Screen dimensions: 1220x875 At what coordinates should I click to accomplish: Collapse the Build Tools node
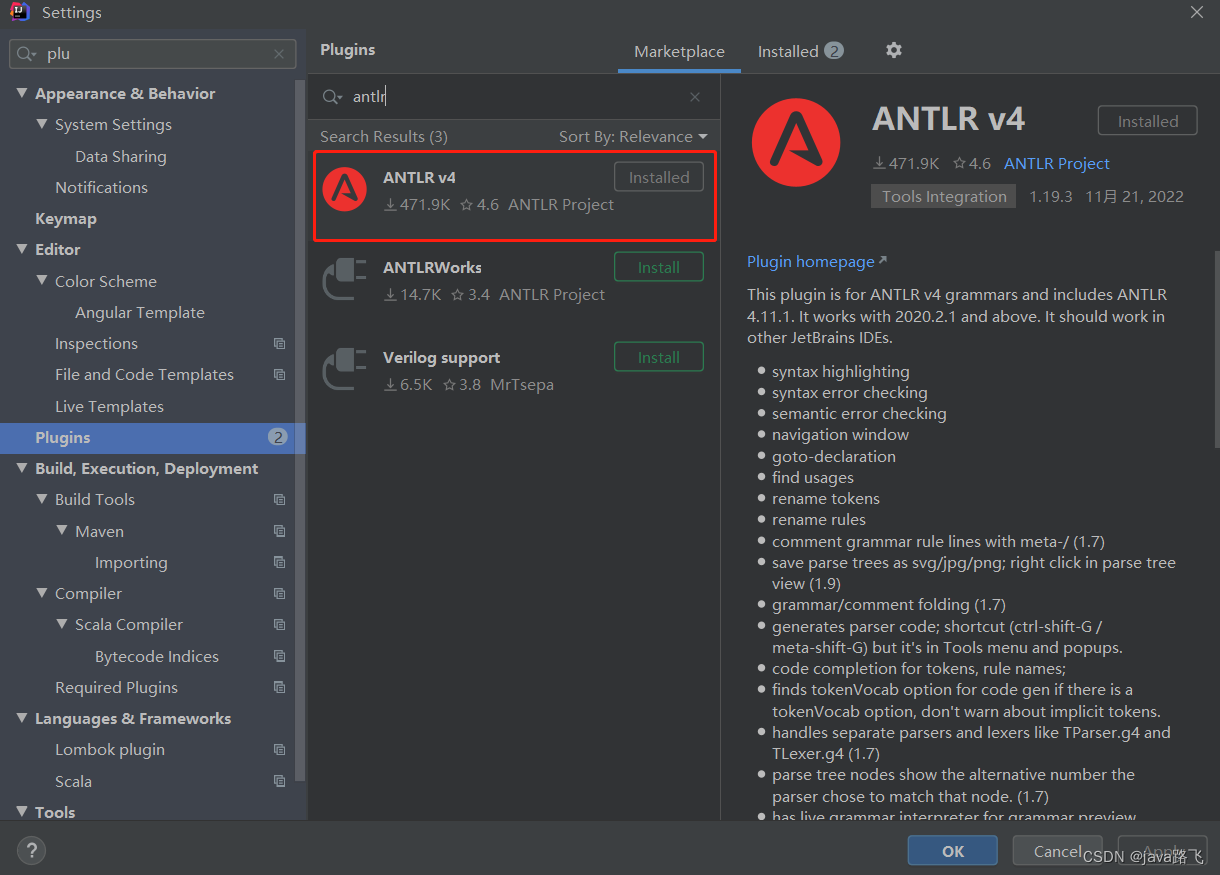coord(42,499)
